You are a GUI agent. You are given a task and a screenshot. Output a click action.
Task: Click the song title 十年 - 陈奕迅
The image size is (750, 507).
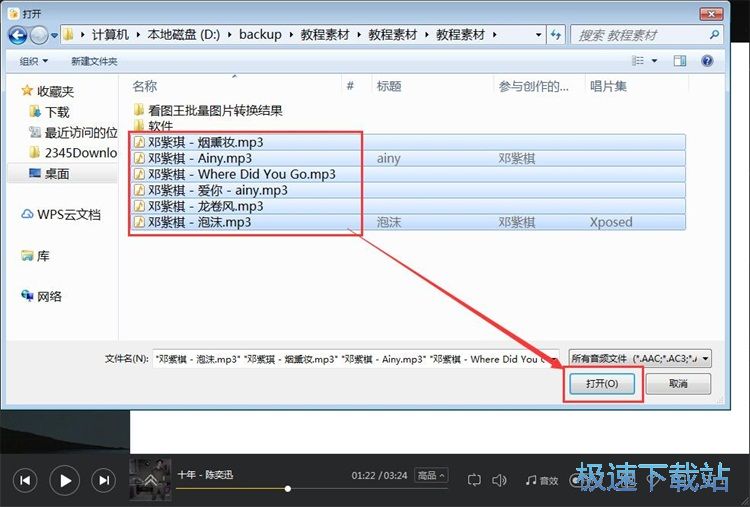pos(205,474)
